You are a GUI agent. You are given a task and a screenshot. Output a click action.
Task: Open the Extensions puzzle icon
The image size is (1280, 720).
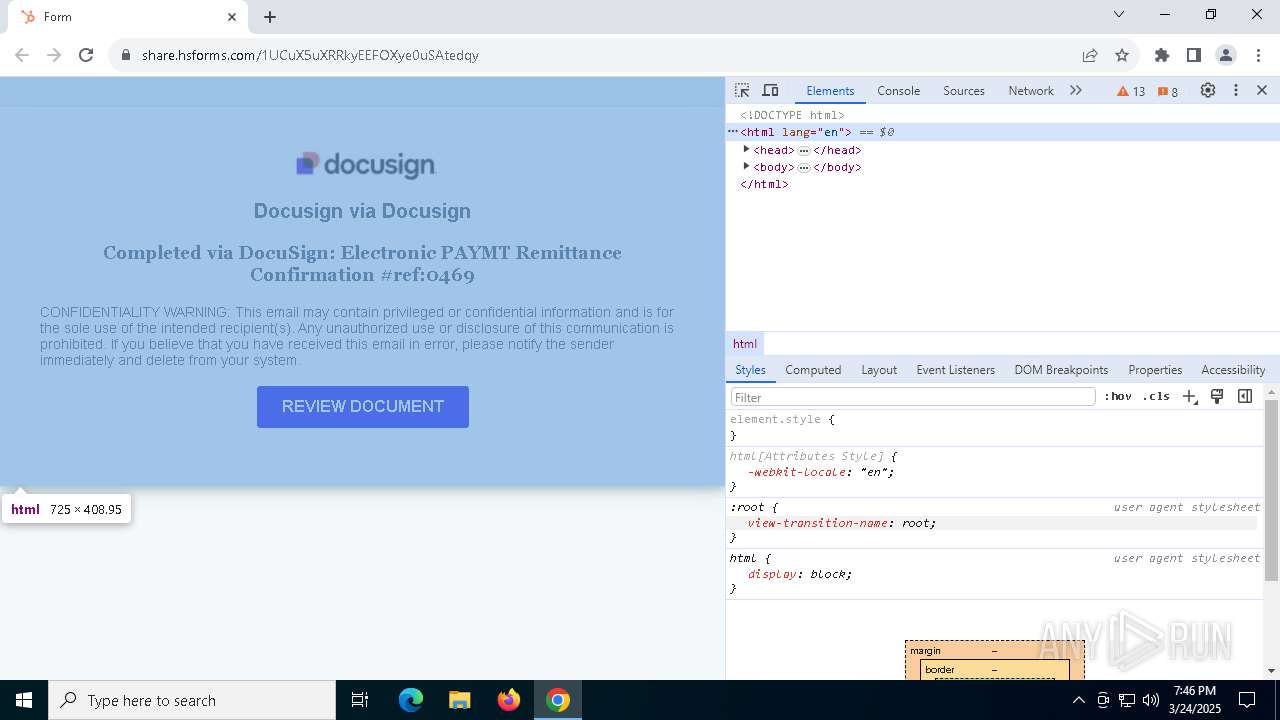click(x=1162, y=55)
